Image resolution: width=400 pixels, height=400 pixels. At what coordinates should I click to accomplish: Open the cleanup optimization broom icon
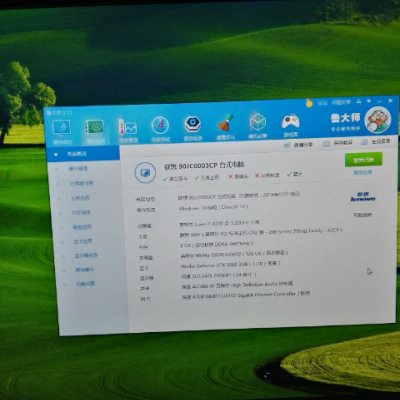225,123
